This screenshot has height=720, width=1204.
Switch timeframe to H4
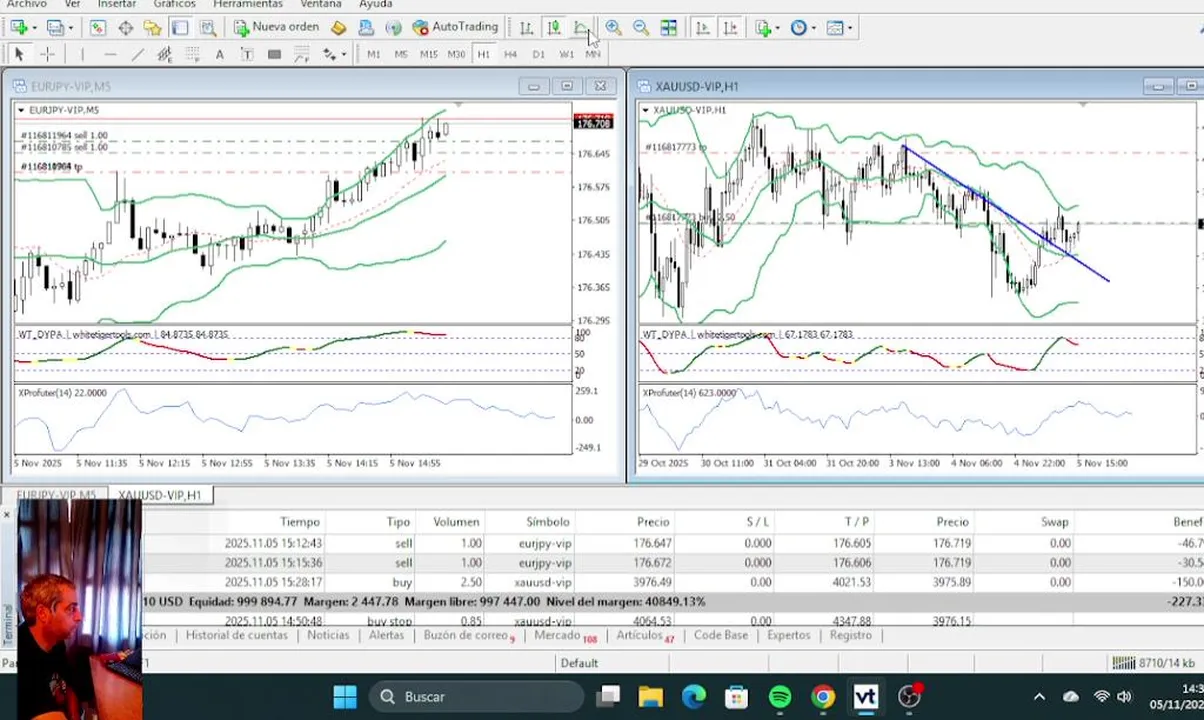[511, 54]
